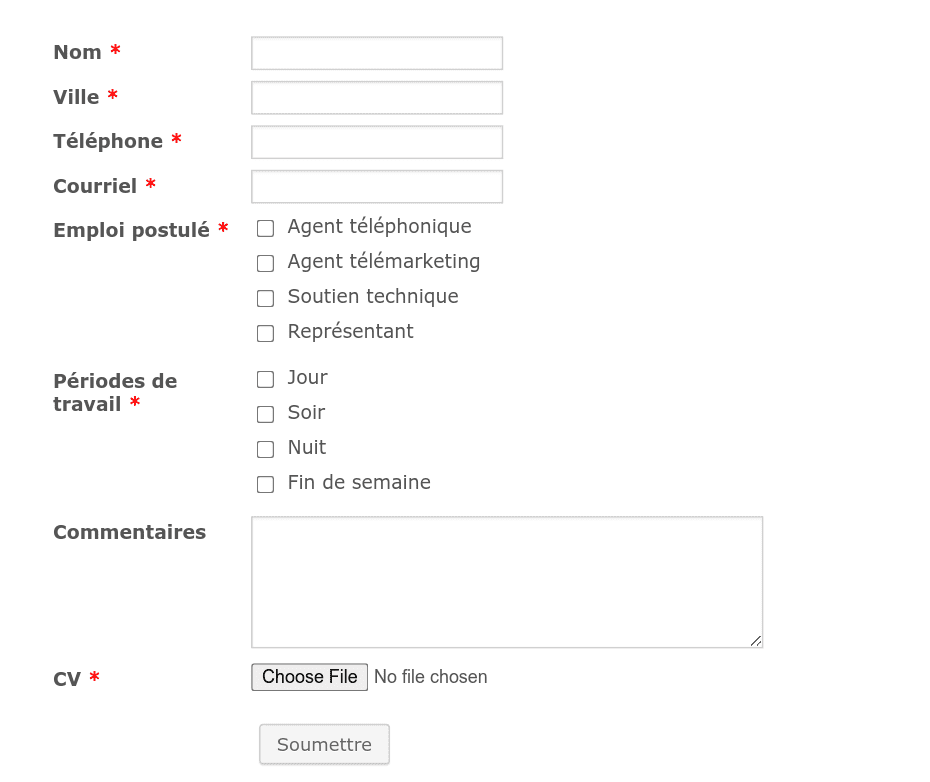Enable the Fin de semaine checkbox
This screenshot has width=930, height=782.
tap(265, 484)
